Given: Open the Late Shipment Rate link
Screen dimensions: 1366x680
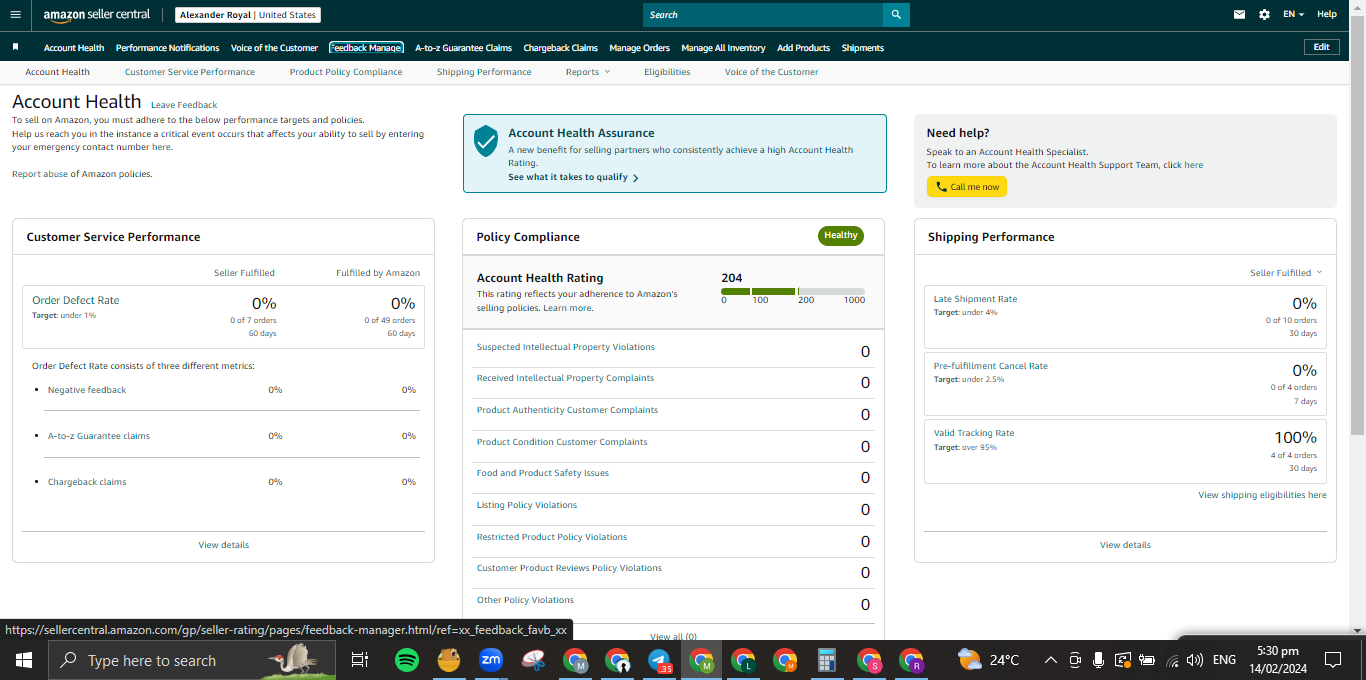Looking at the screenshot, I should (975, 299).
